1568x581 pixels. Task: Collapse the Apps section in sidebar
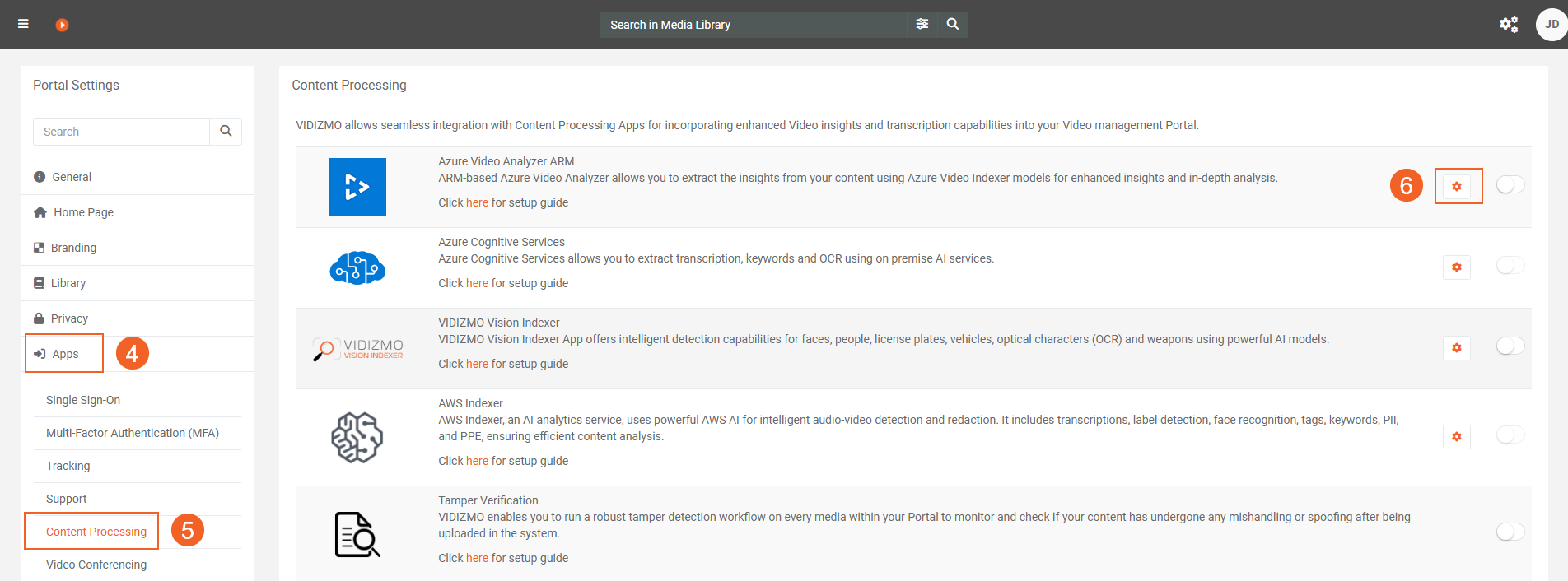tap(65, 354)
